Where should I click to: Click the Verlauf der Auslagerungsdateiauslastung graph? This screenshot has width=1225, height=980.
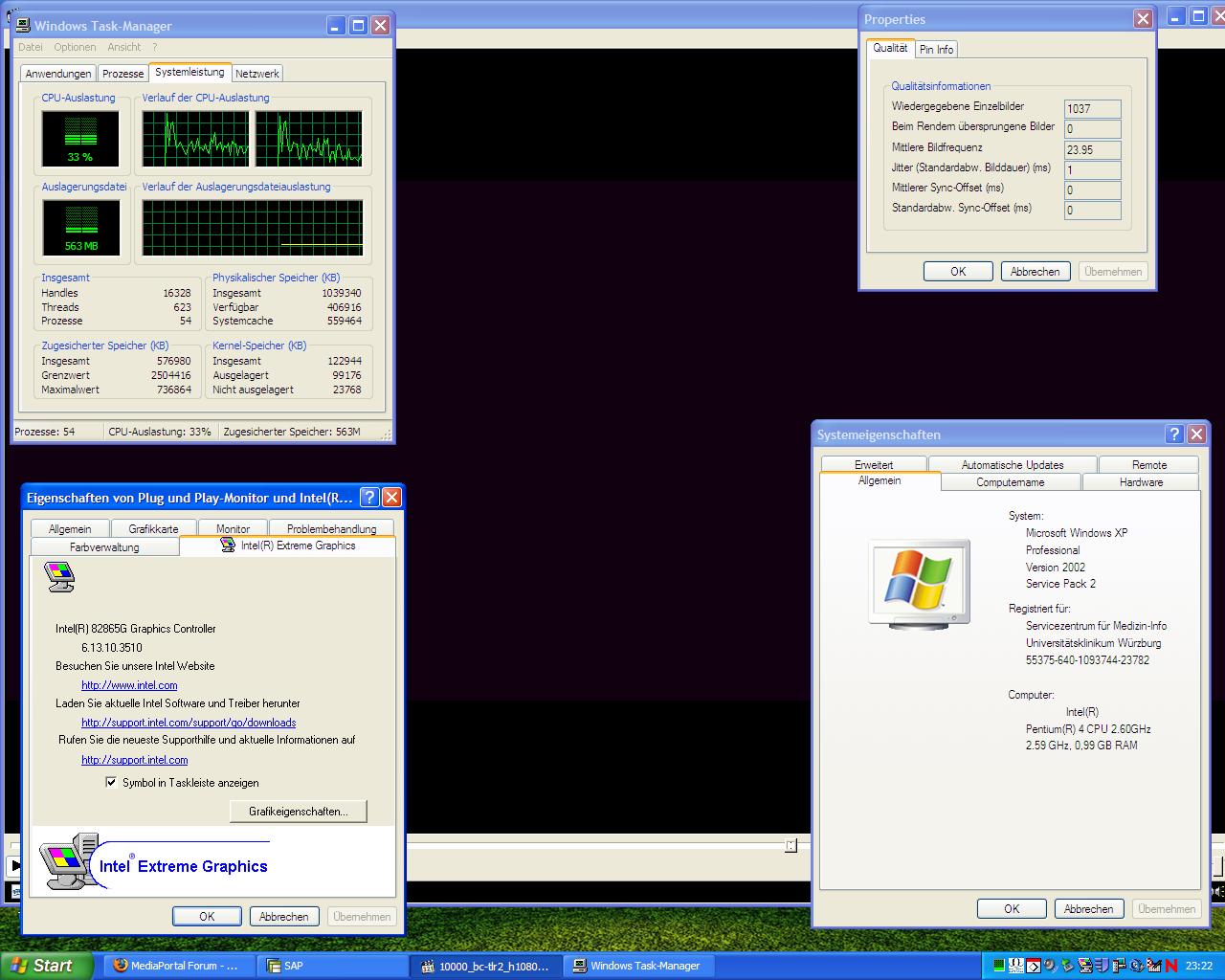253,228
